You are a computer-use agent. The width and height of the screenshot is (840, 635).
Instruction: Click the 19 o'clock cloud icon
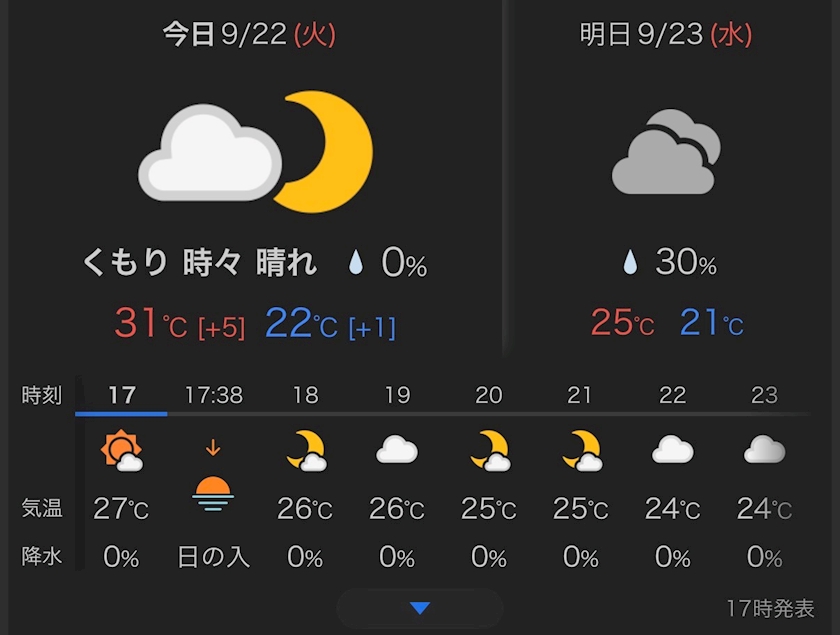[x=397, y=450]
